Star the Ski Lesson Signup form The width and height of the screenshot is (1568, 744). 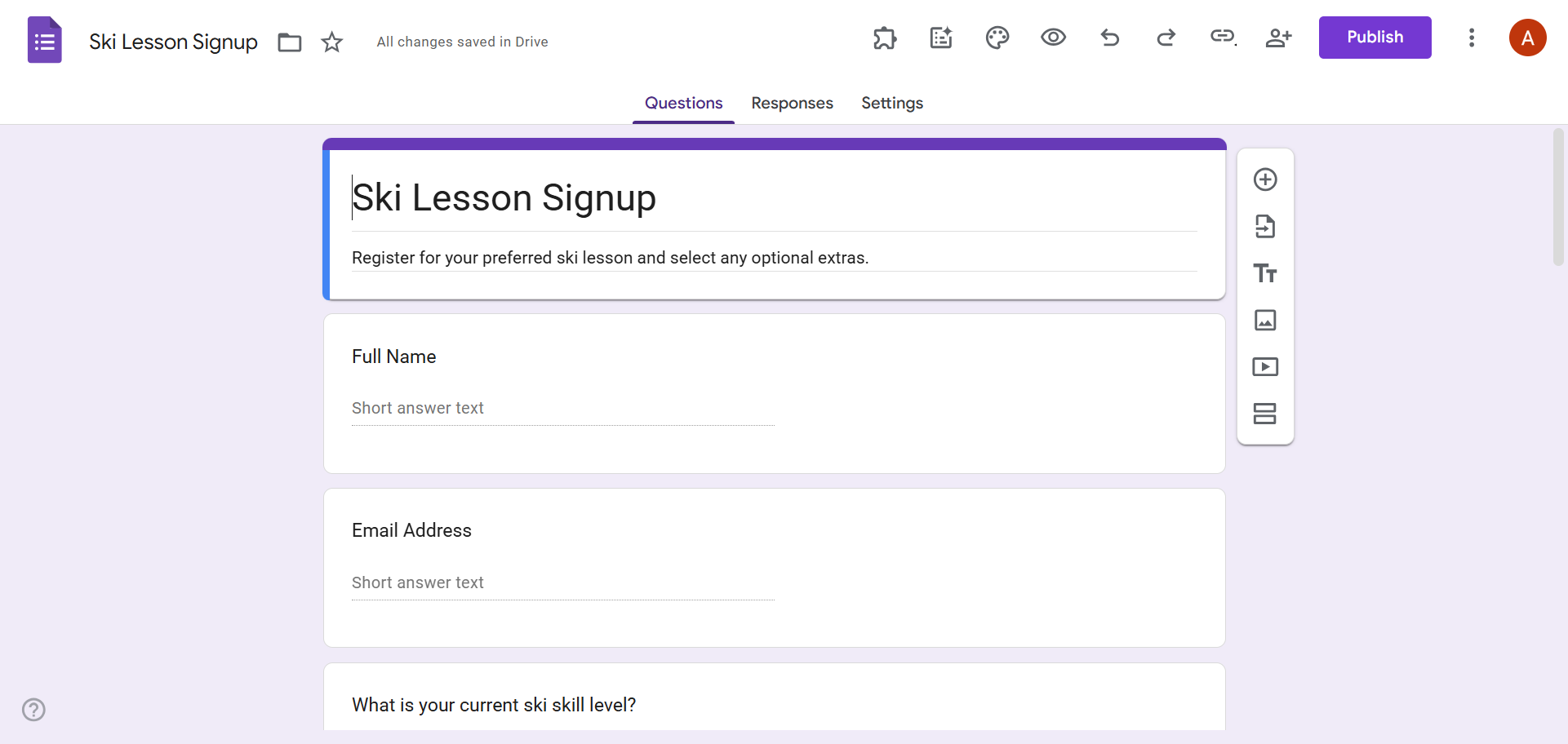click(332, 42)
